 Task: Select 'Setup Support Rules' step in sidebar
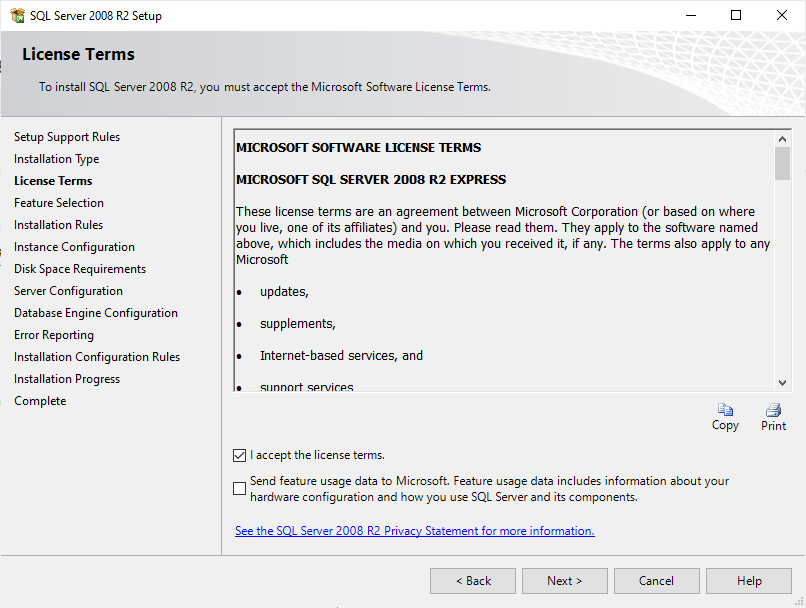67,137
